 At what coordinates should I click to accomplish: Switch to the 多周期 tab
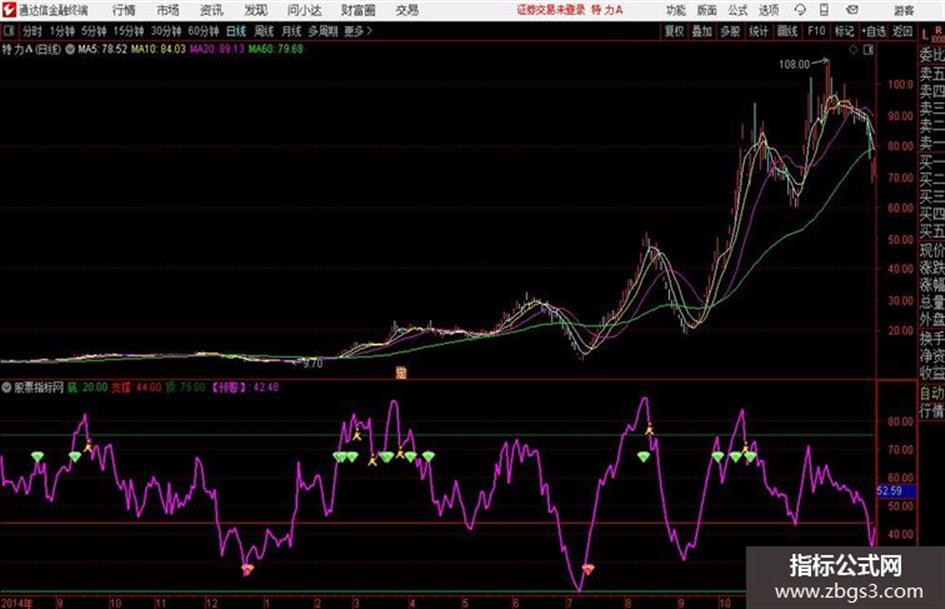[x=323, y=31]
